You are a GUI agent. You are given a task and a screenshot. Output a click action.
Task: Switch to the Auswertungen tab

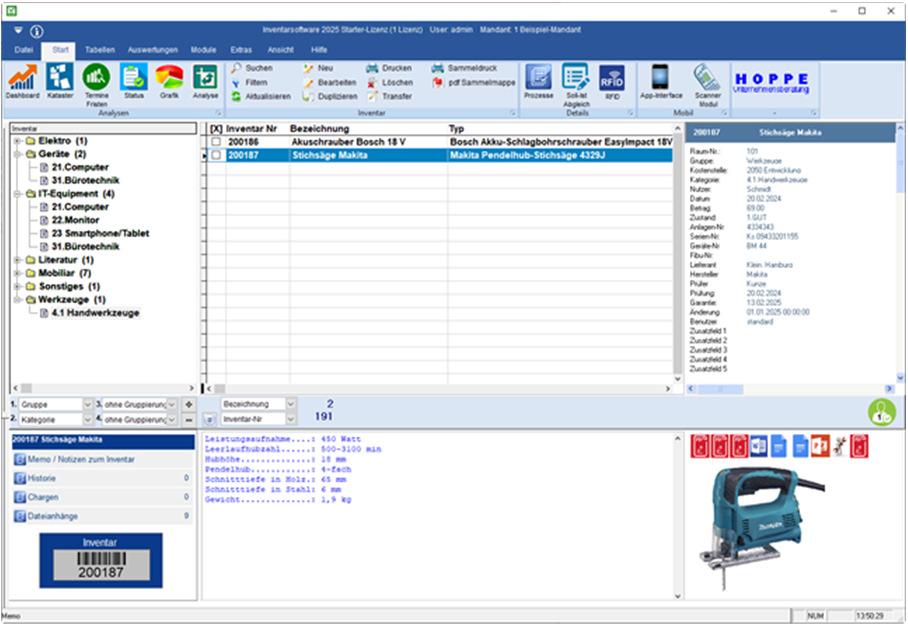click(x=153, y=50)
